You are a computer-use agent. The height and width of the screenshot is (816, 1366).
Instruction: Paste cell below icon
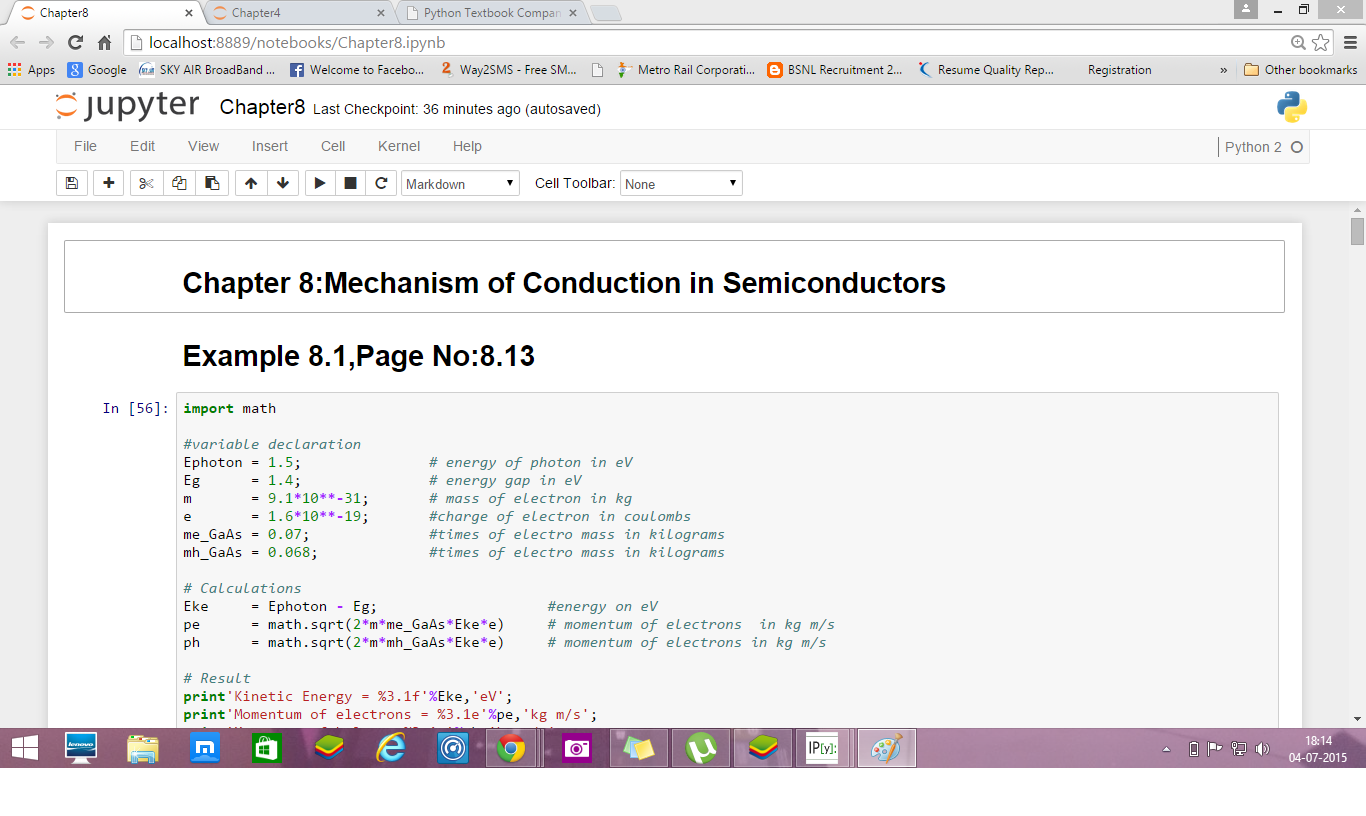[x=211, y=183]
